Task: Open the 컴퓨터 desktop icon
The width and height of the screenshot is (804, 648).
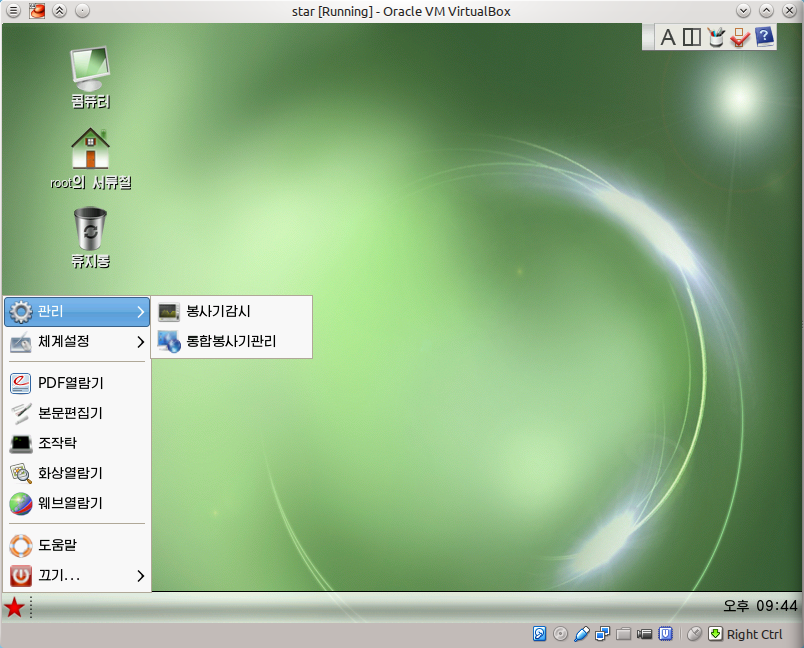Action: pyautogui.click(x=90, y=76)
